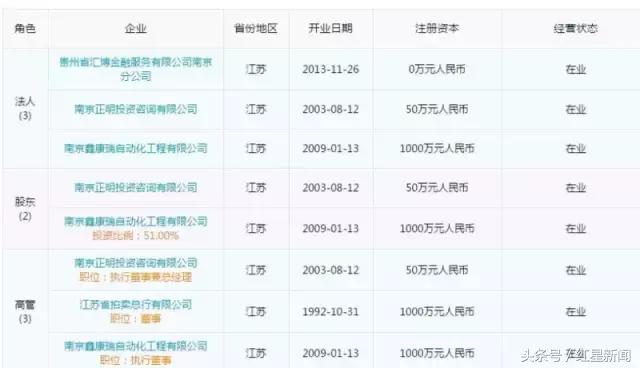Select the 法人 (3) role cell

[25, 108]
